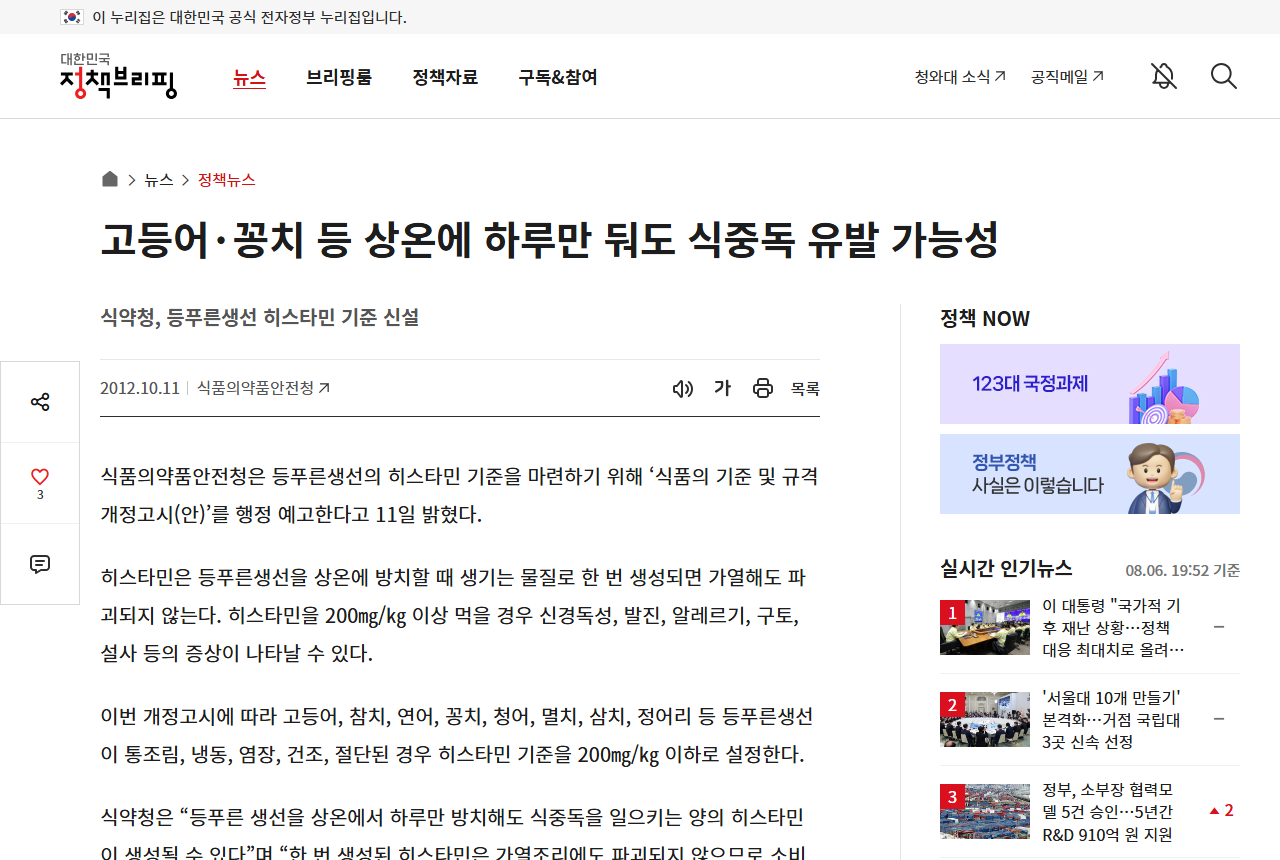Click the timestamp 08.06. 19:52 기준
The image size is (1280, 860).
pos(1183,570)
